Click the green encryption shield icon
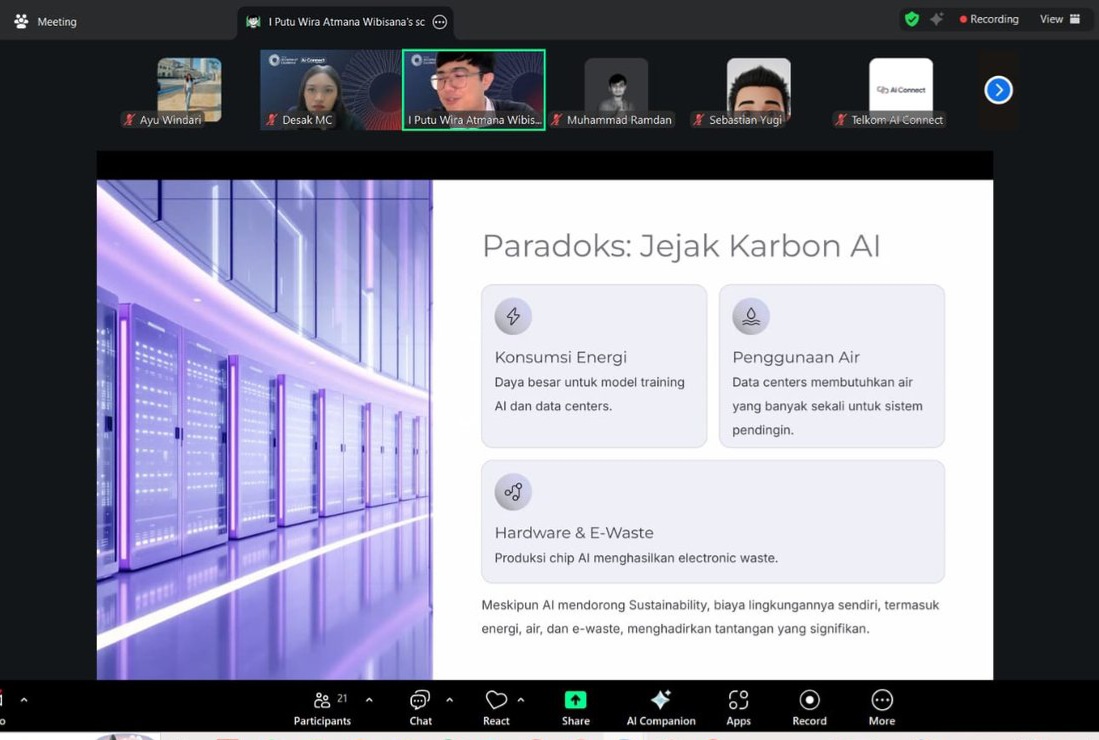 tap(912, 19)
